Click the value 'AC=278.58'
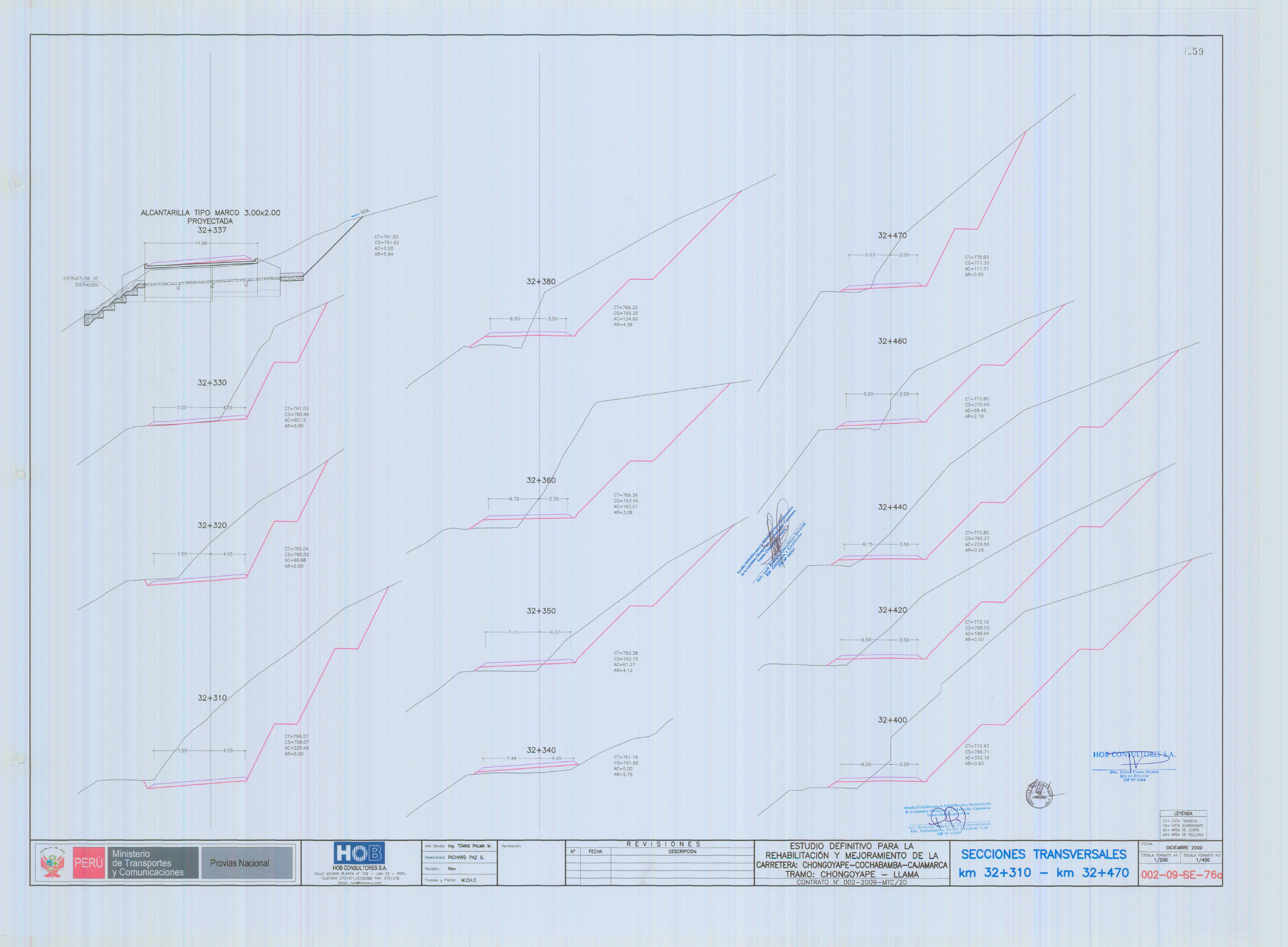Screen dimensions: 1288x947 point(977,545)
